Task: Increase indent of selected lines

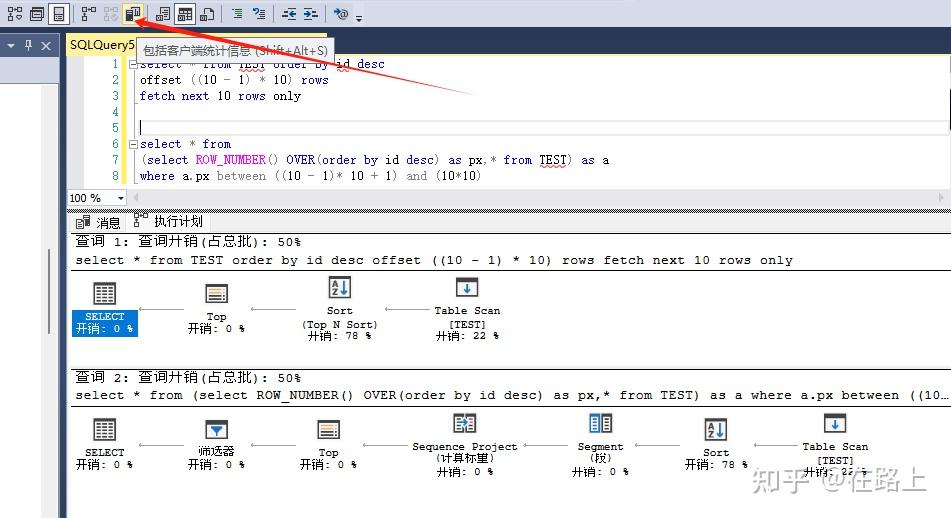Action: point(311,13)
